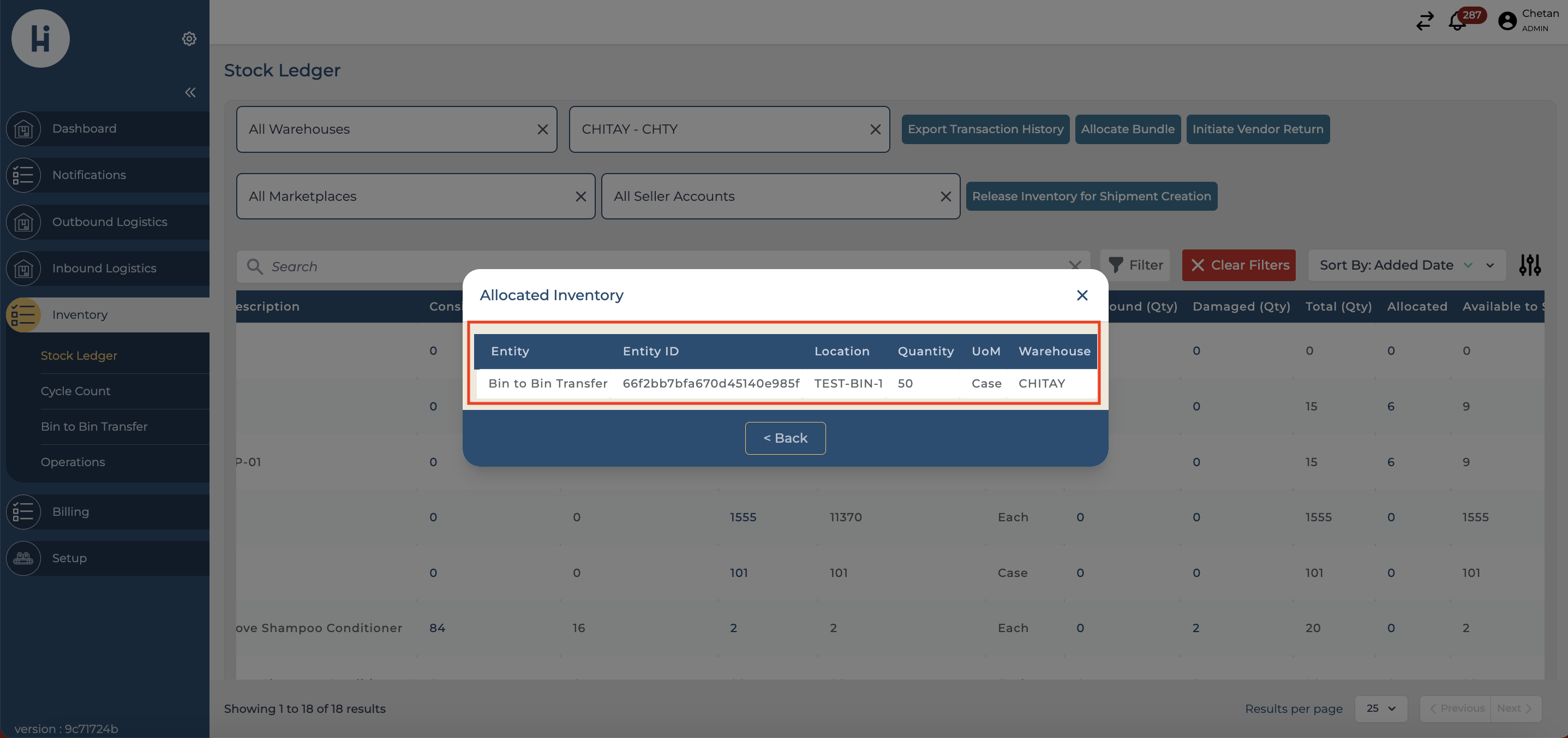Click the Clear Filters button

(x=1238, y=265)
